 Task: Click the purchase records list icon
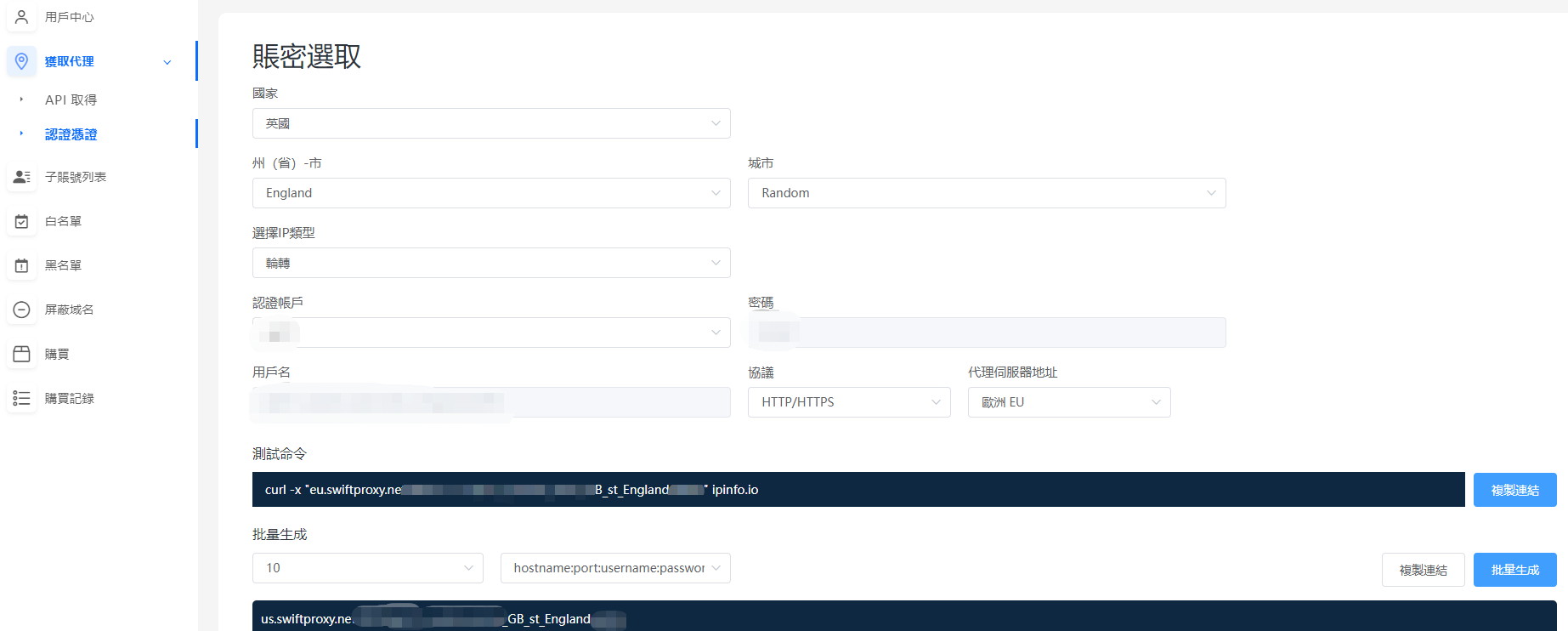click(x=22, y=398)
